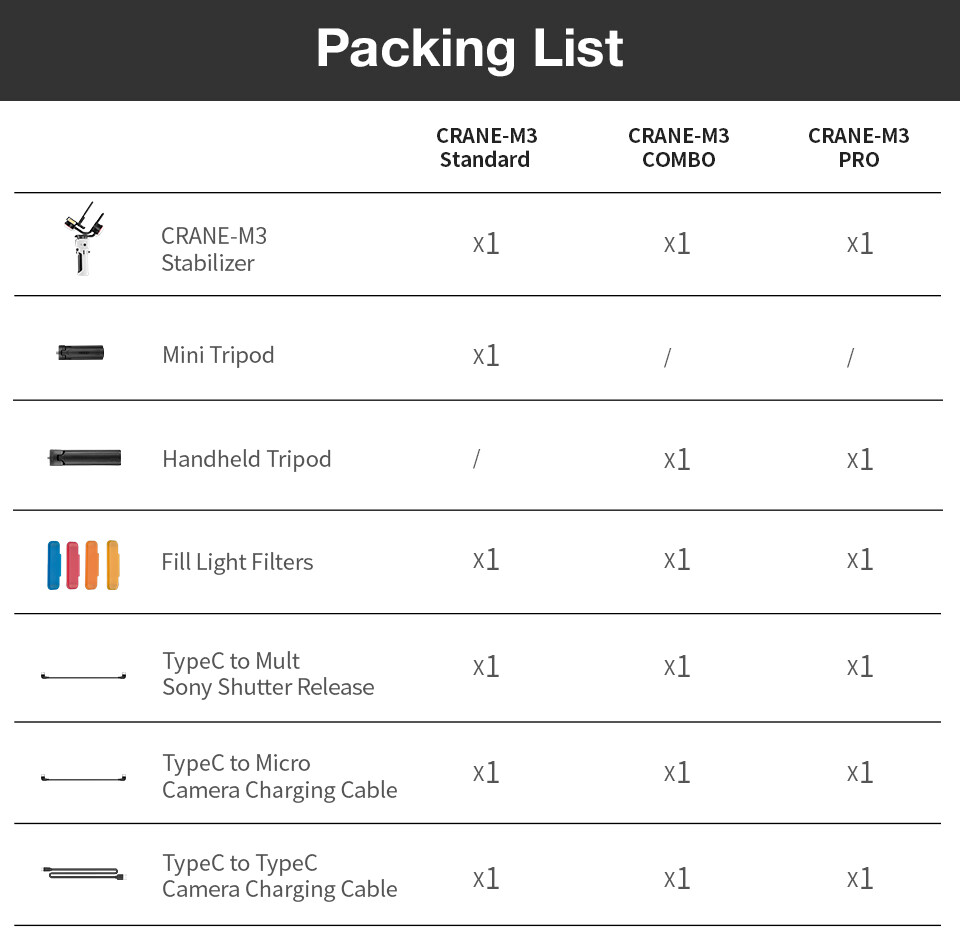Click the blue fill light filter
The image size is (960, 940).
point(54,565)
